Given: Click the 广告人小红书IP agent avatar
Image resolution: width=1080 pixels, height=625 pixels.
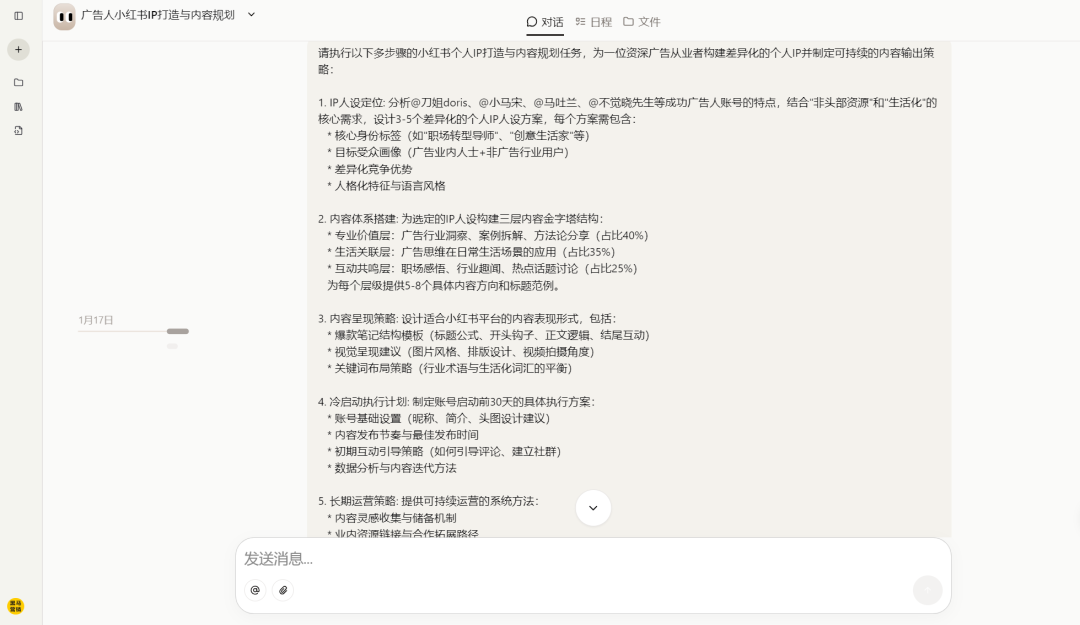Looking at the screenshot, I should (x=65, y=16).
